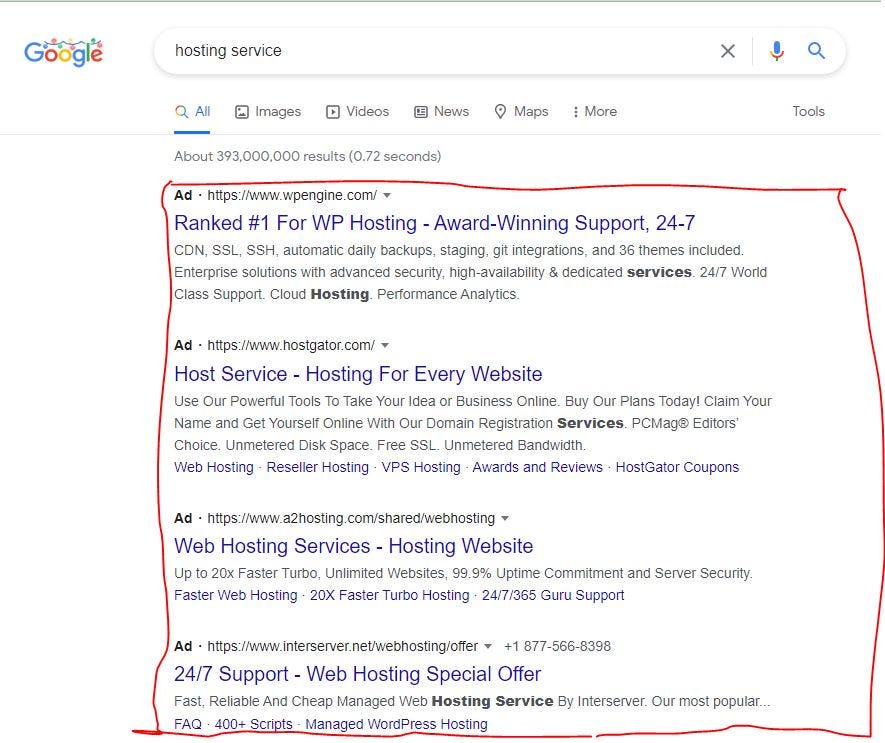Screen dimensions: 885x743
Task: Expand the interserver.net ad dropdown arrow
Action: (x=488, y=646)
